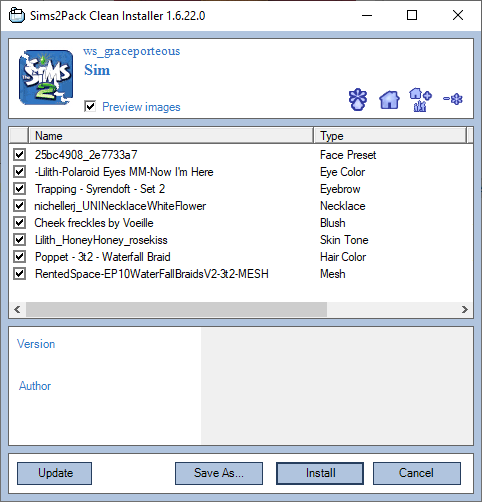Viewport: 482px width, 502px height.
Task: Click the small dash-and-flower icon
Action: pos(453,99)
